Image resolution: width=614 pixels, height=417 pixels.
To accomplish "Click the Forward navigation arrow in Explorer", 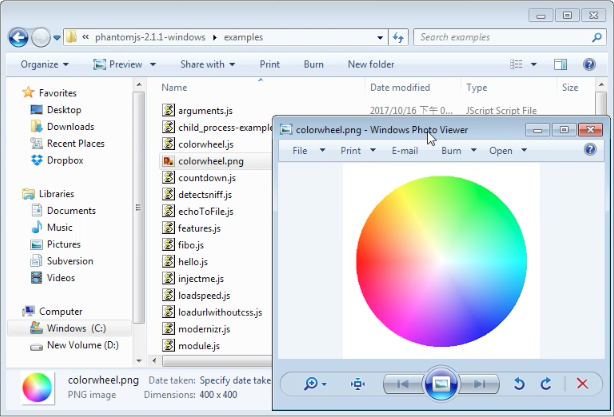I will click(40, 38).
